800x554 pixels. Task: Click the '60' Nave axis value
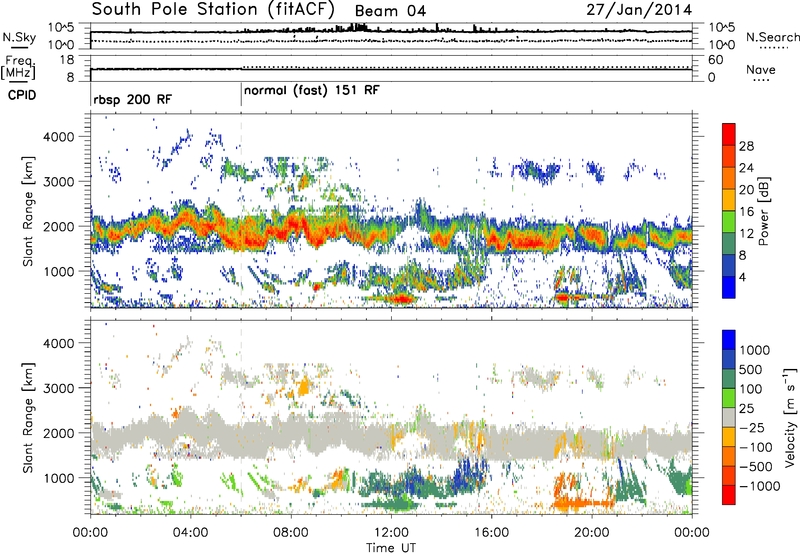pyautogui.click(x=715, y=60)
